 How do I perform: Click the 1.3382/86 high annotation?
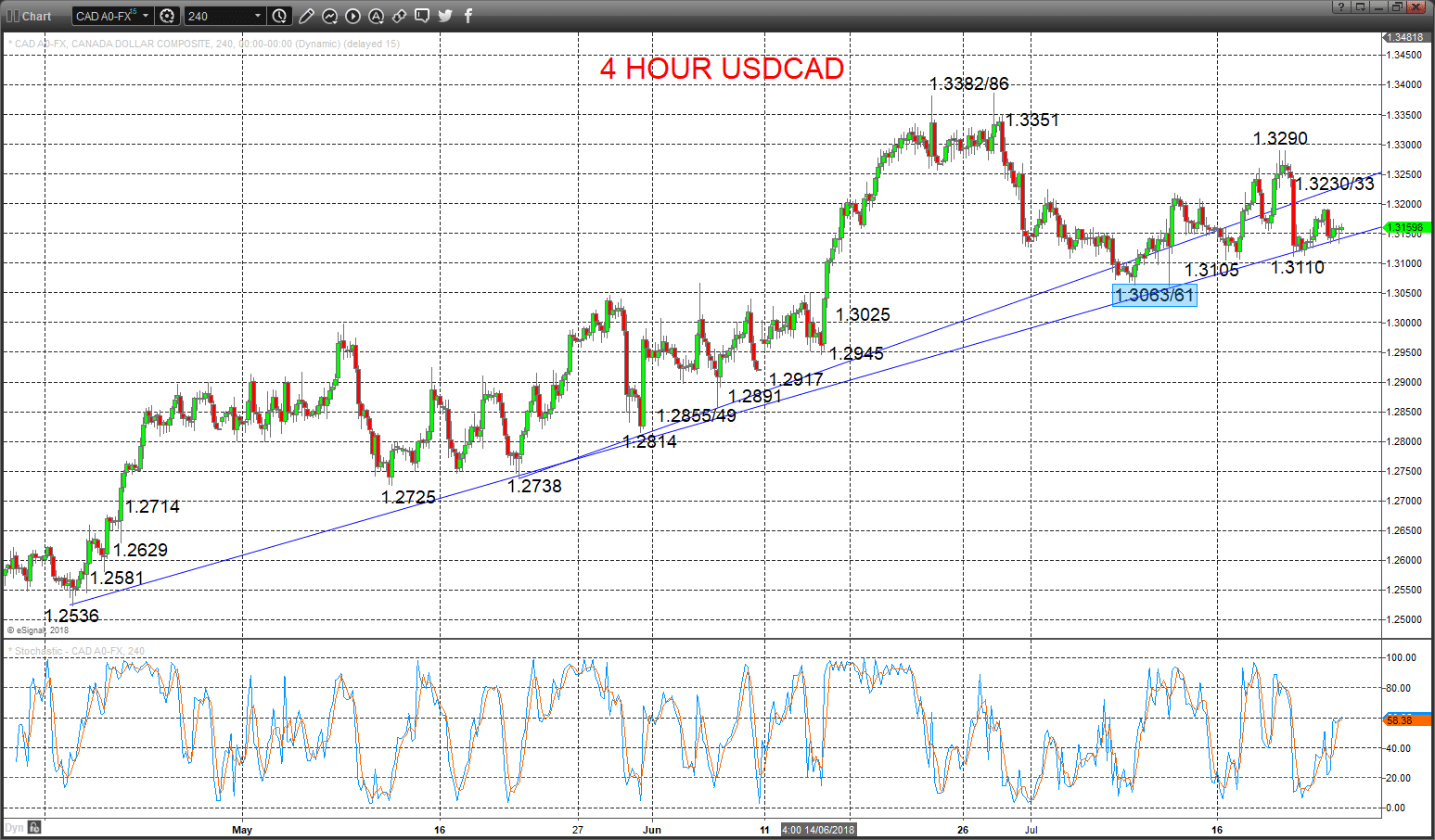(968, 83)
